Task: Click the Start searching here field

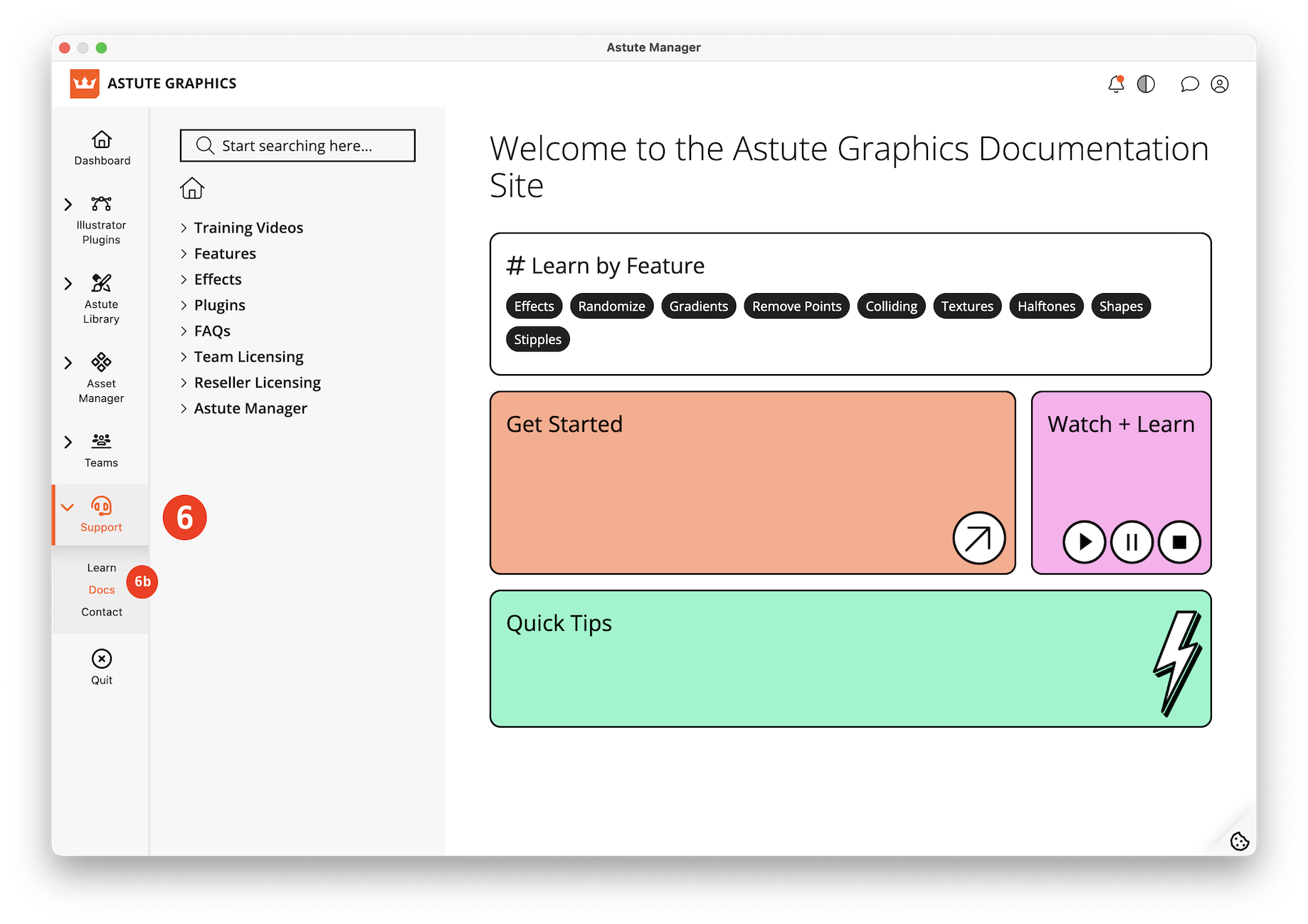Action: pyautogui.click(x=297, y=146)
